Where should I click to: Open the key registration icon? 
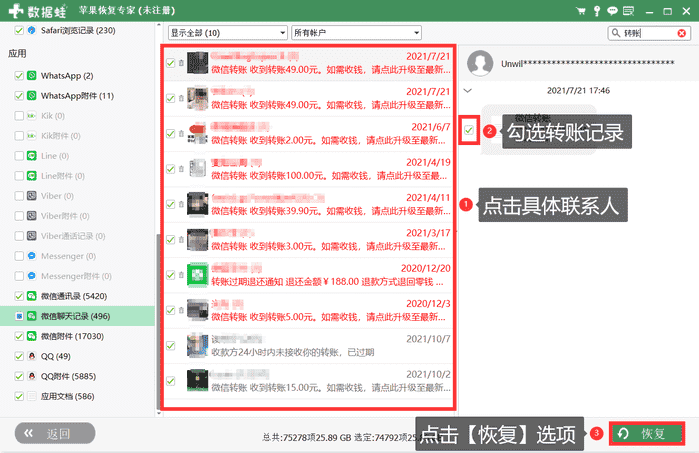(x=596, y=11)
